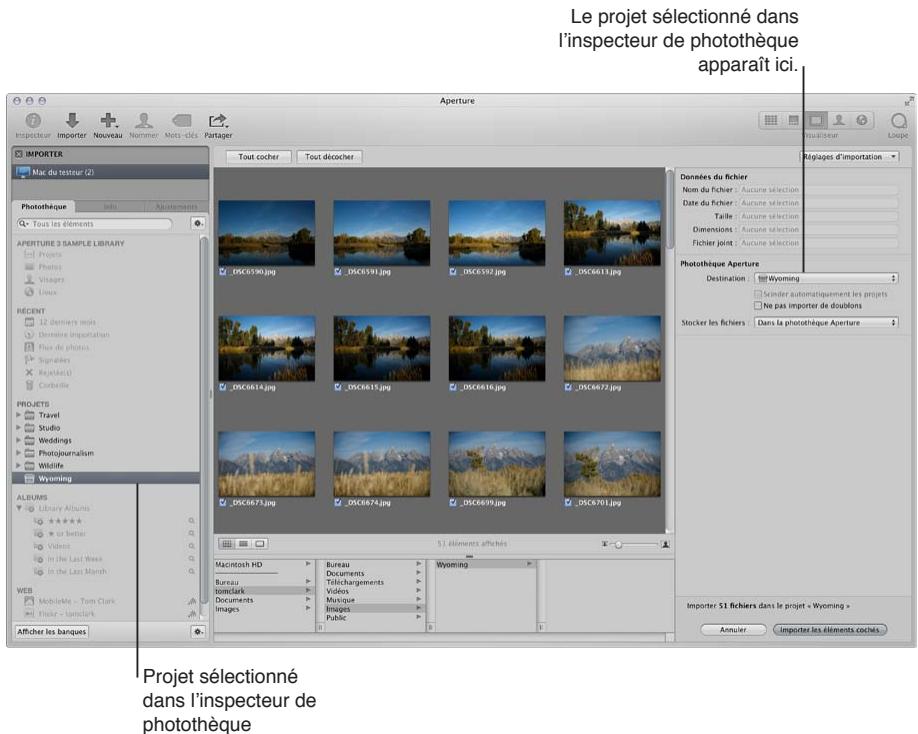Image resolution: width=918 pixels, height=734 pixels.
Task: Click the Tous les éléments search field
Action: point(95,224)
